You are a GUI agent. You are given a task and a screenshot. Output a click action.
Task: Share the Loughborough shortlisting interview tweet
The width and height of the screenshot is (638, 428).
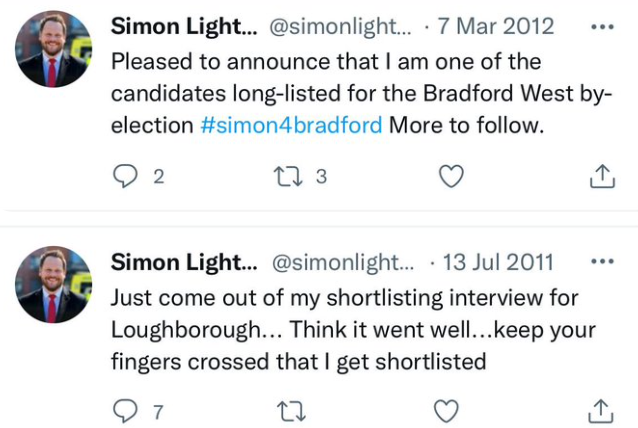click(601, 410)
